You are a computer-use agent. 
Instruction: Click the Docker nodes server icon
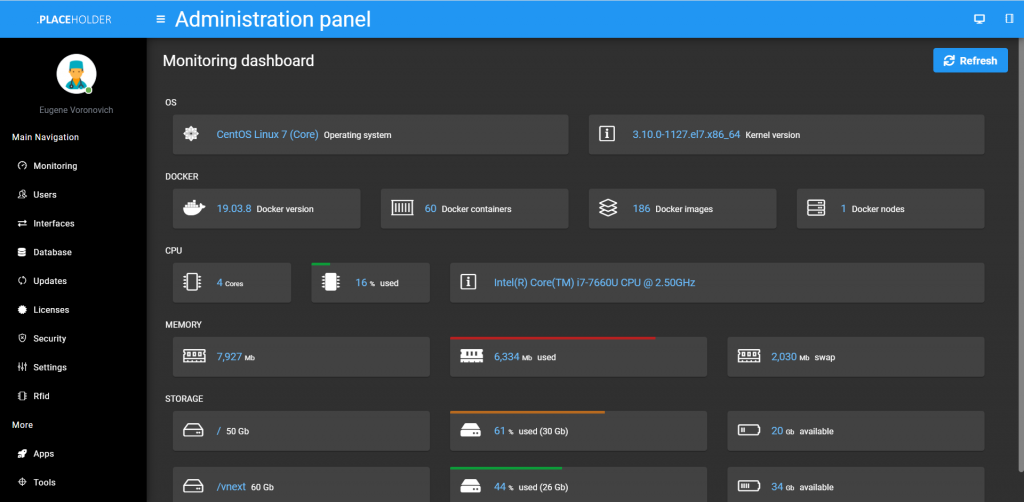(x=817, y=208)
